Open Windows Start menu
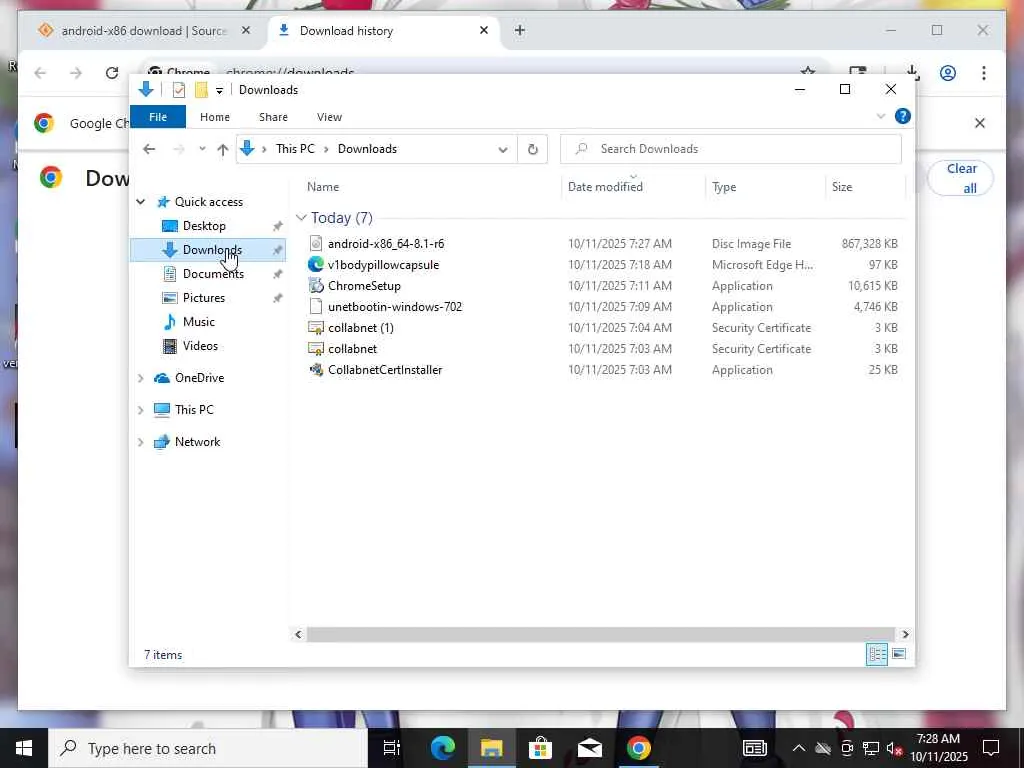Viewport: 1024px width, 768px height. (24, 748)
